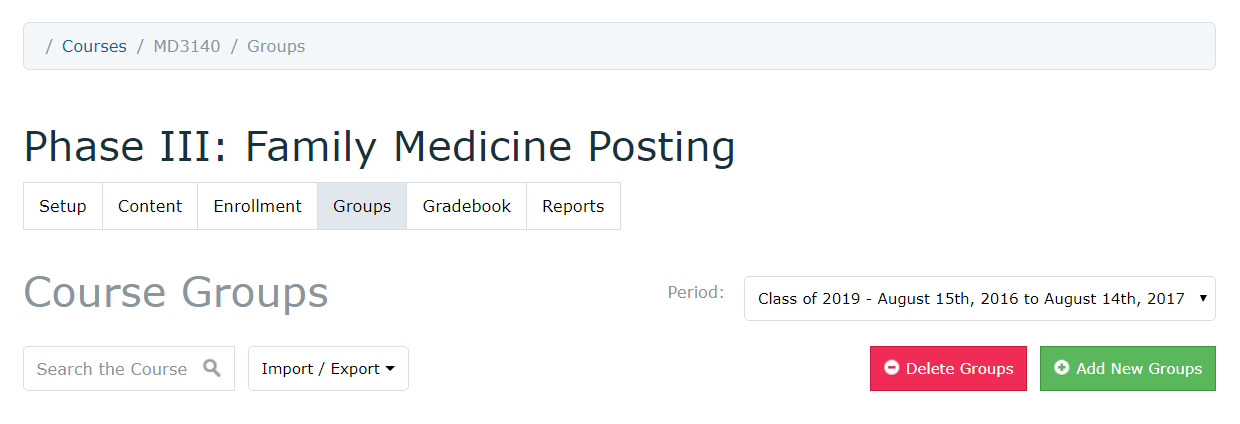
Task: Click the Delete Groups button
Action: pos(948,369)
